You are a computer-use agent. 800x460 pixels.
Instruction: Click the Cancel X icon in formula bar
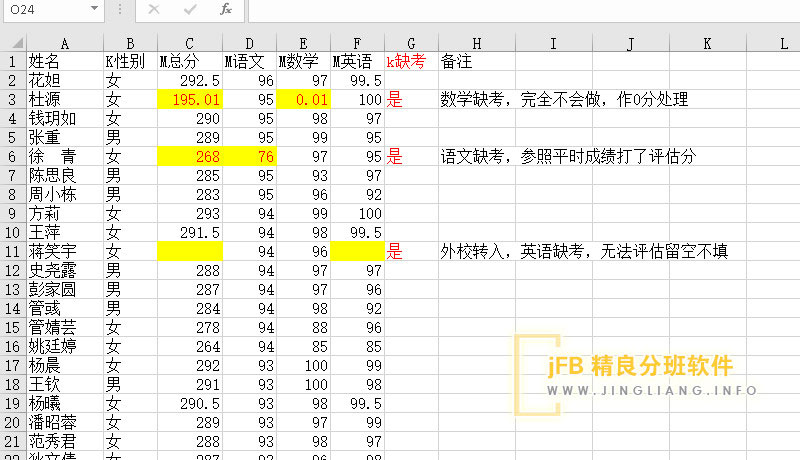(x=154, y=9)
